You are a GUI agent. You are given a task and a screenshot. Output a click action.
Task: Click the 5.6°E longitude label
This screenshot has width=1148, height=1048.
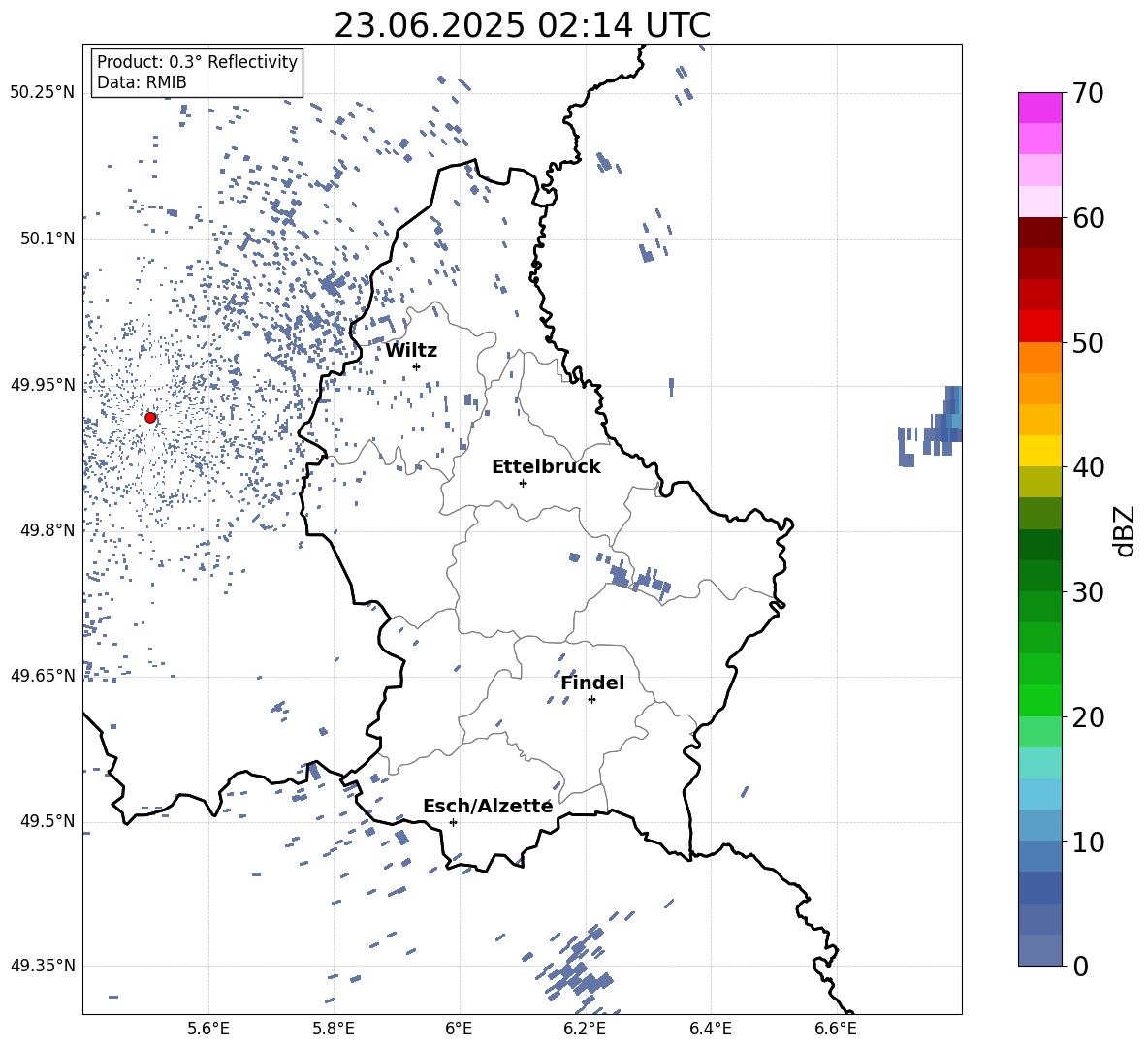point(208,1029)
